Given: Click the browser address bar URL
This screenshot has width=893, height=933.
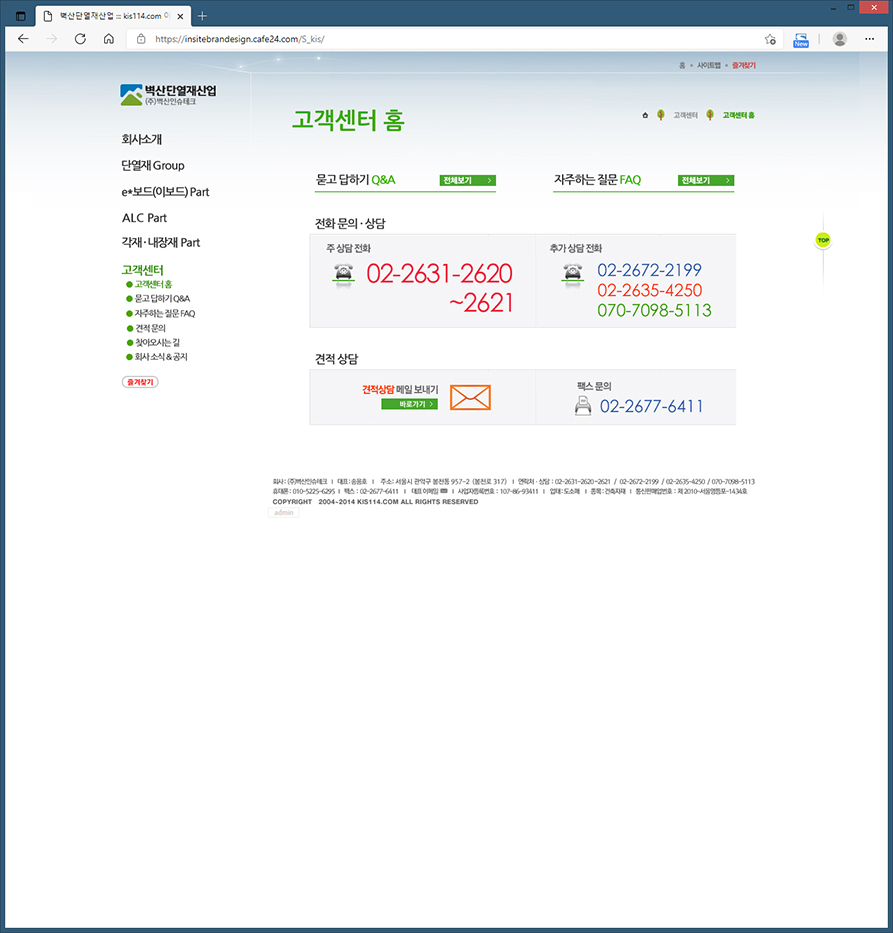Looking at the screenshot, I should point(240,39).
